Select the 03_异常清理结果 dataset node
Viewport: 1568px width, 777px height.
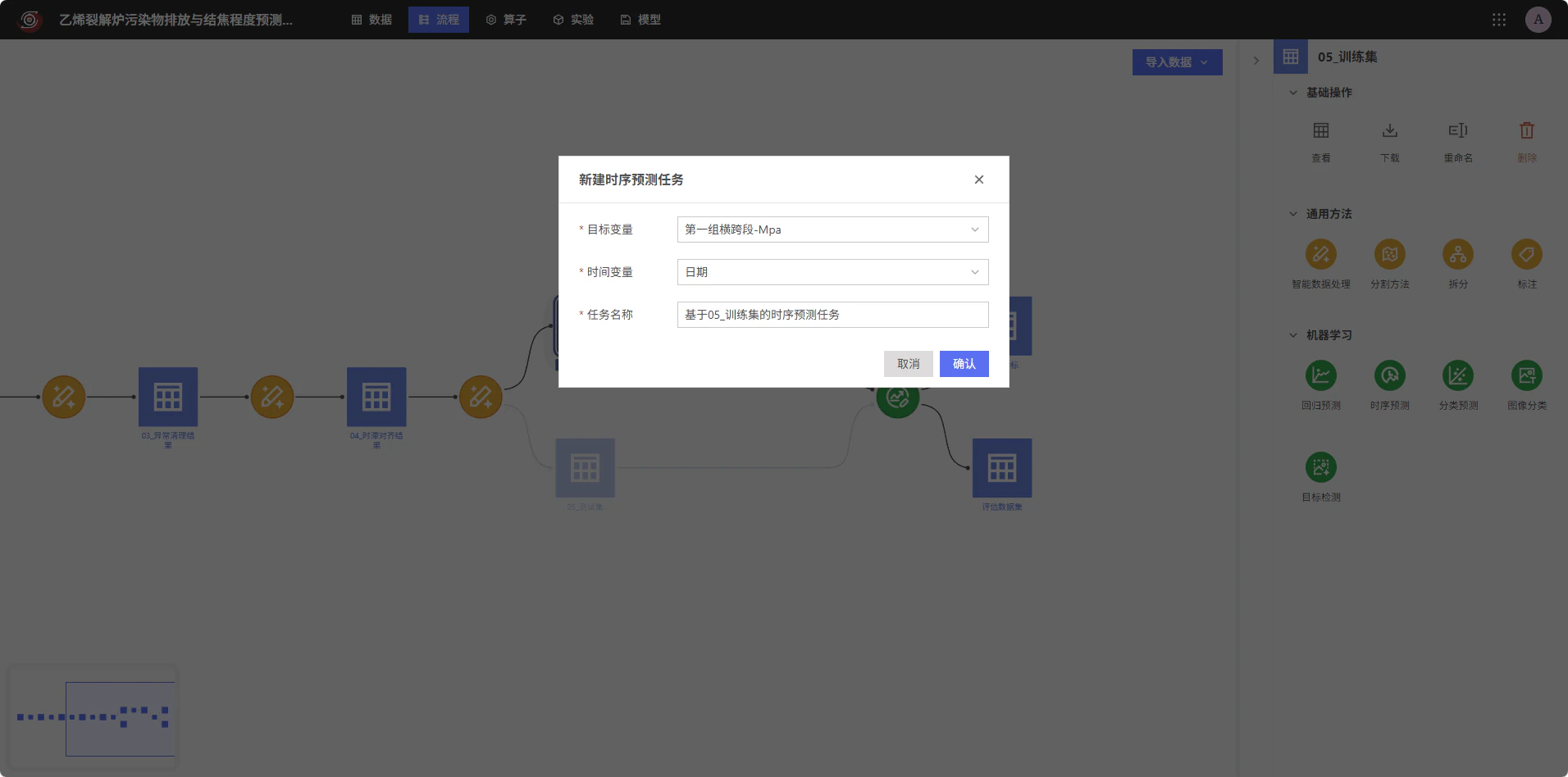click(168, 397)
